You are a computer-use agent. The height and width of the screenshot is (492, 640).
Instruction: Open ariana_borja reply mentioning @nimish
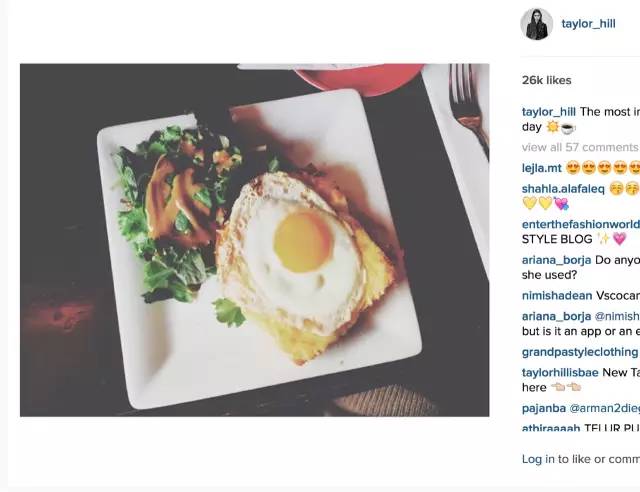[x=556, y=316]
